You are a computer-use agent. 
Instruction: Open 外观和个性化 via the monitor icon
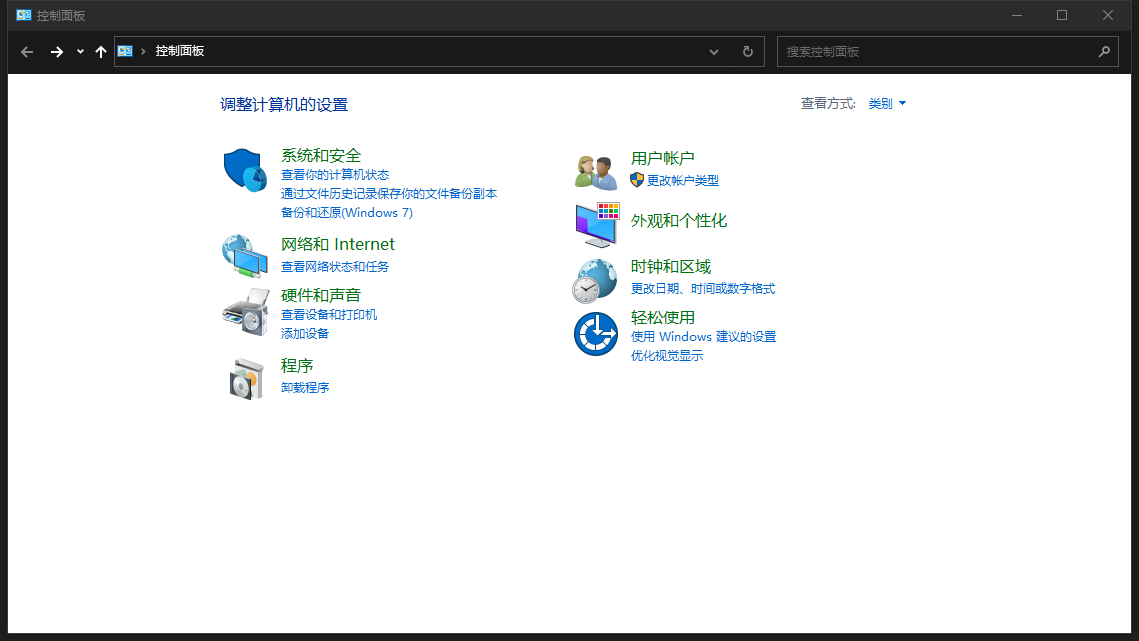tap(595, 225)
